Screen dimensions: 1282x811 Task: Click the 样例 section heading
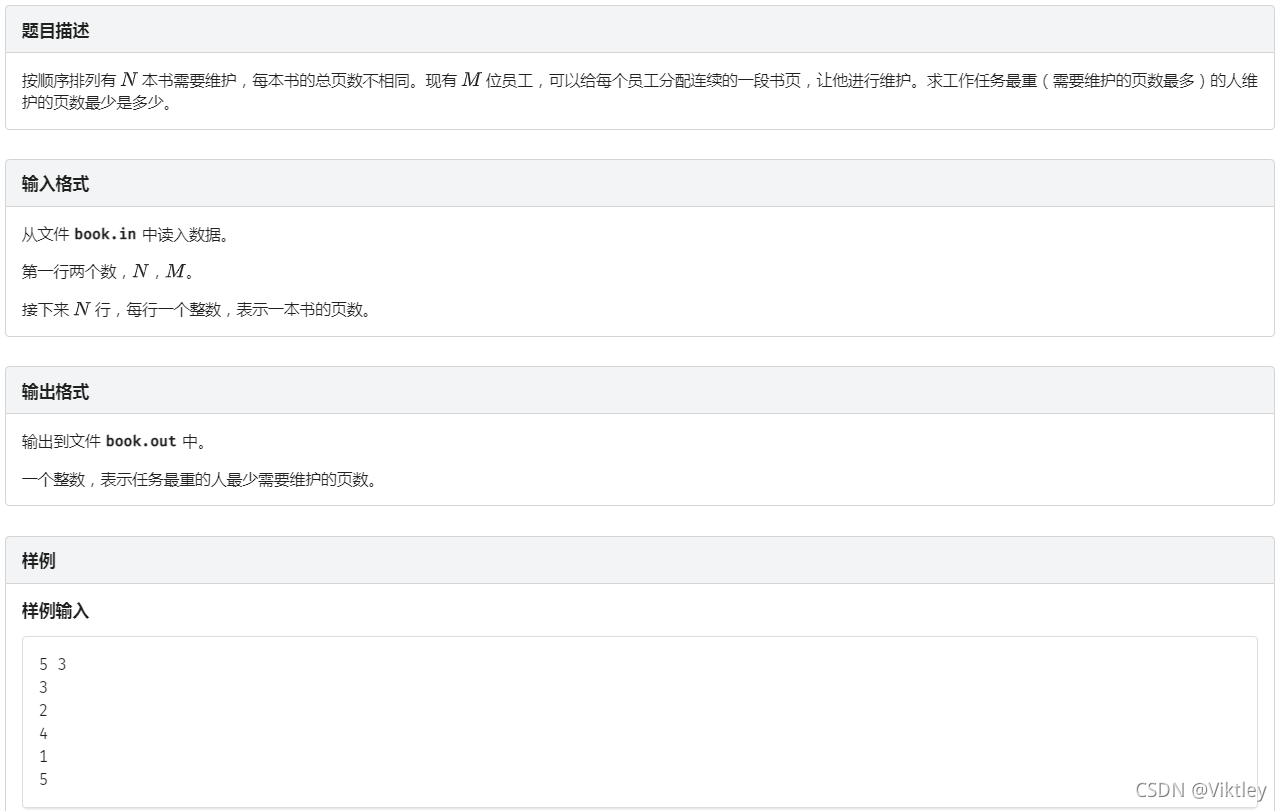[38, 561]
